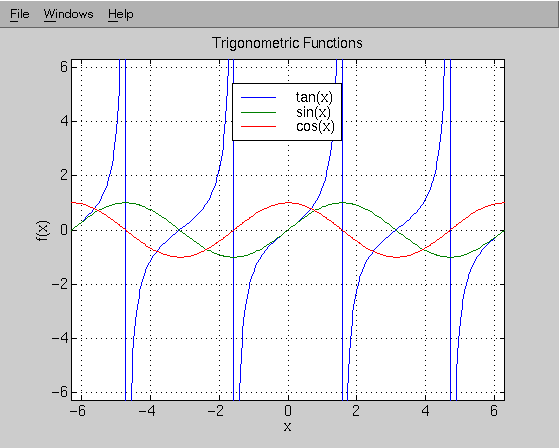Click the -2 tick label on y-axis

pos(60,284)
